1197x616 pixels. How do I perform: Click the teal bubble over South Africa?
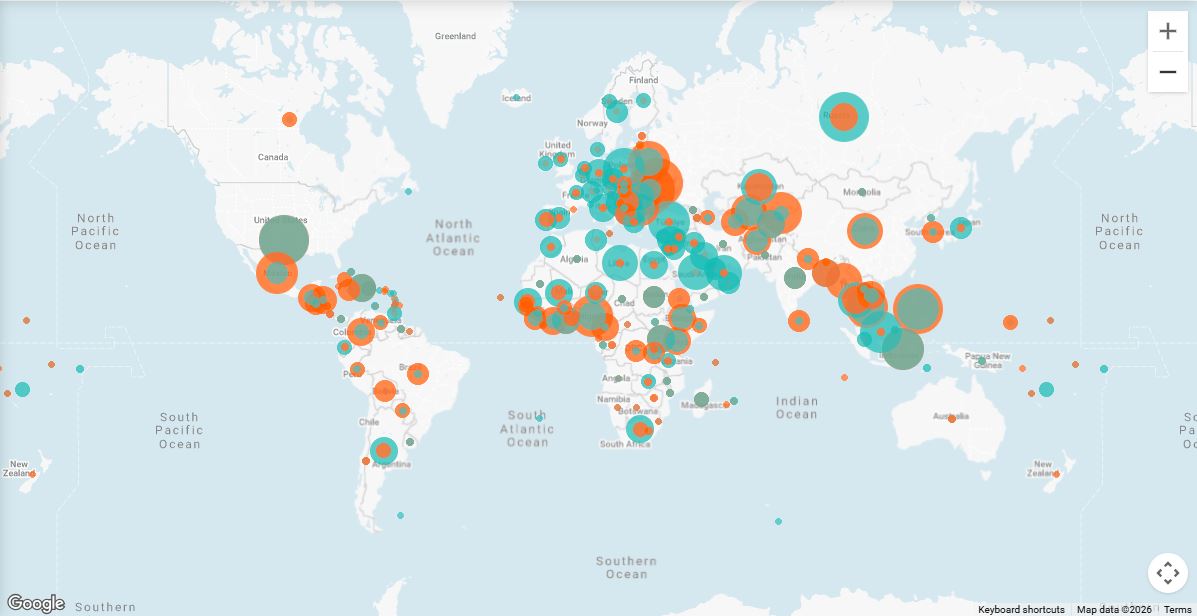click(639, 430)
